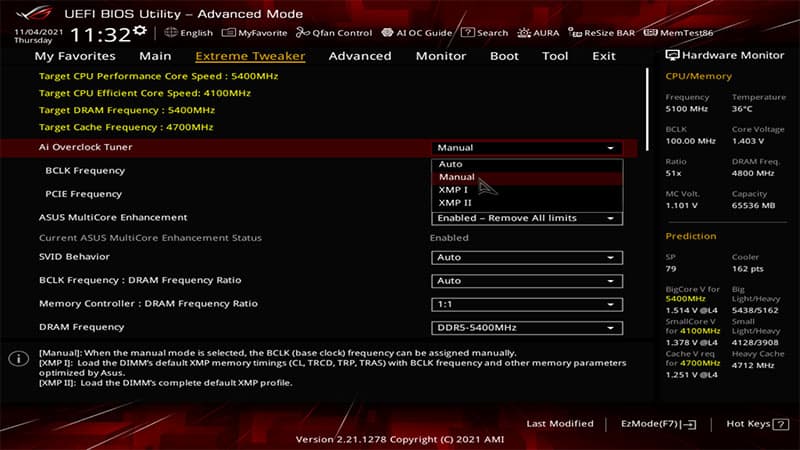The width and height of the screenshot is (800, 450).
Task: Switch to the My Favorites tab
Action: (75, 56)
